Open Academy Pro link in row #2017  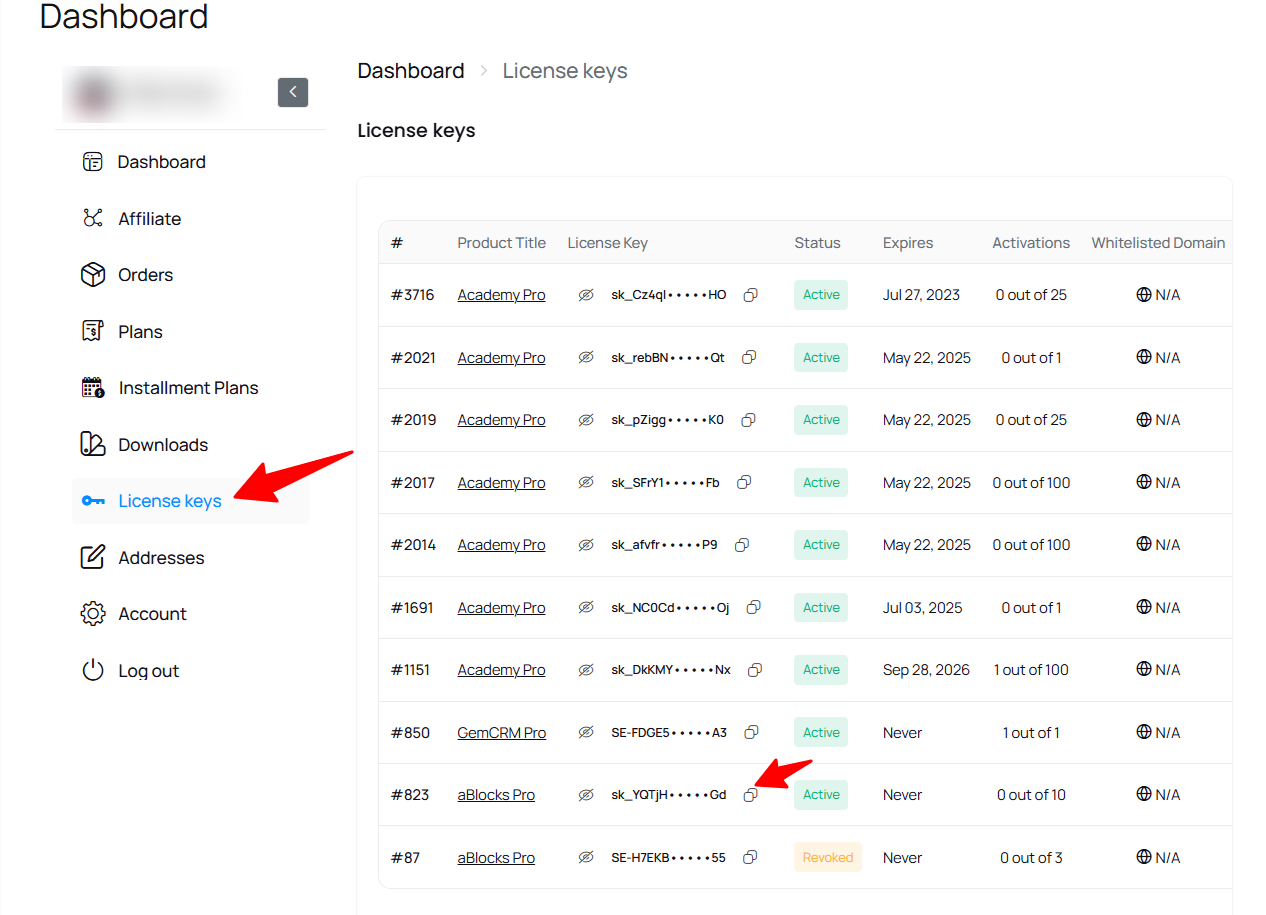(x=501, y=483)
